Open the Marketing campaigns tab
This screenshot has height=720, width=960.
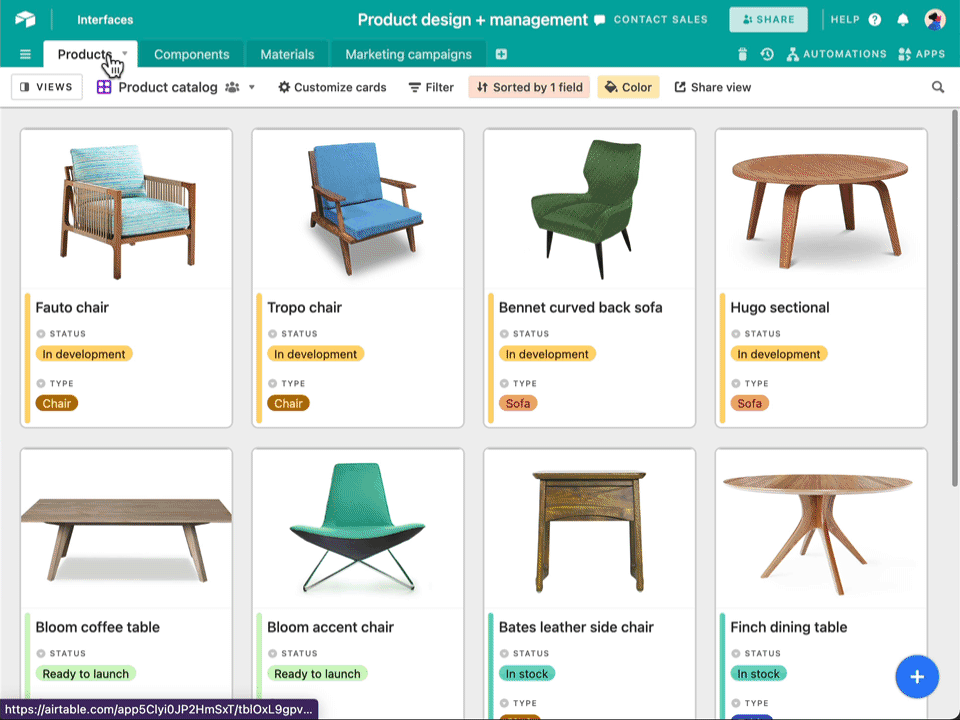(408, 54)
